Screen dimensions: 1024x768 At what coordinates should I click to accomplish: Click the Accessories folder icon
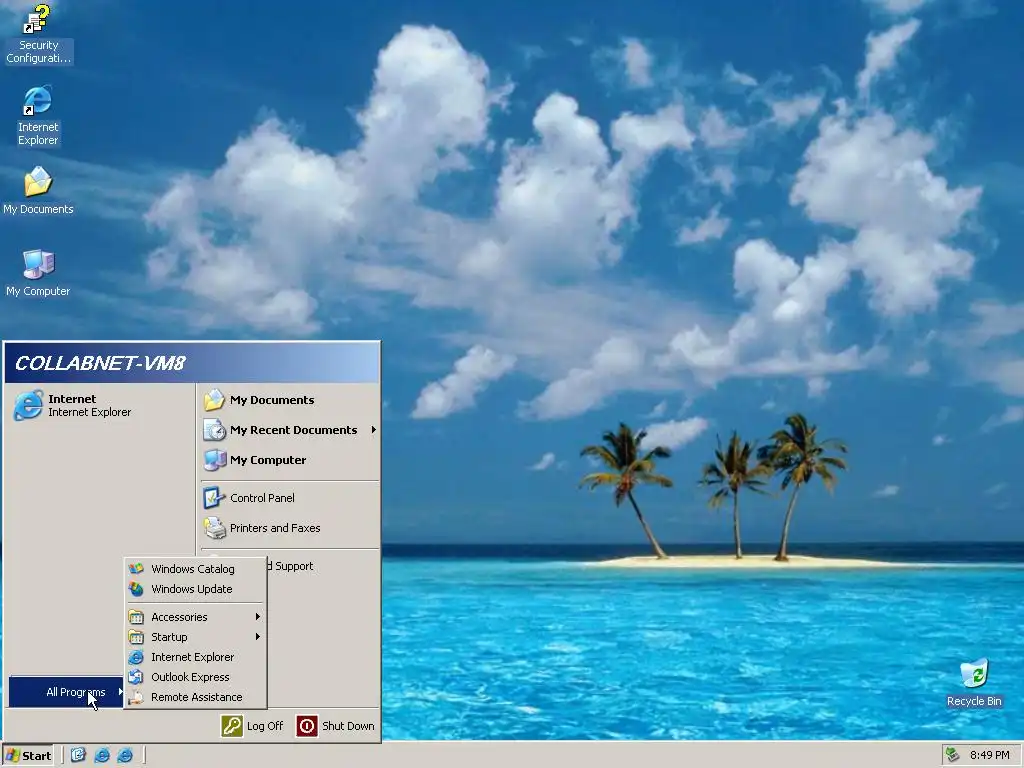click(136, 617)
